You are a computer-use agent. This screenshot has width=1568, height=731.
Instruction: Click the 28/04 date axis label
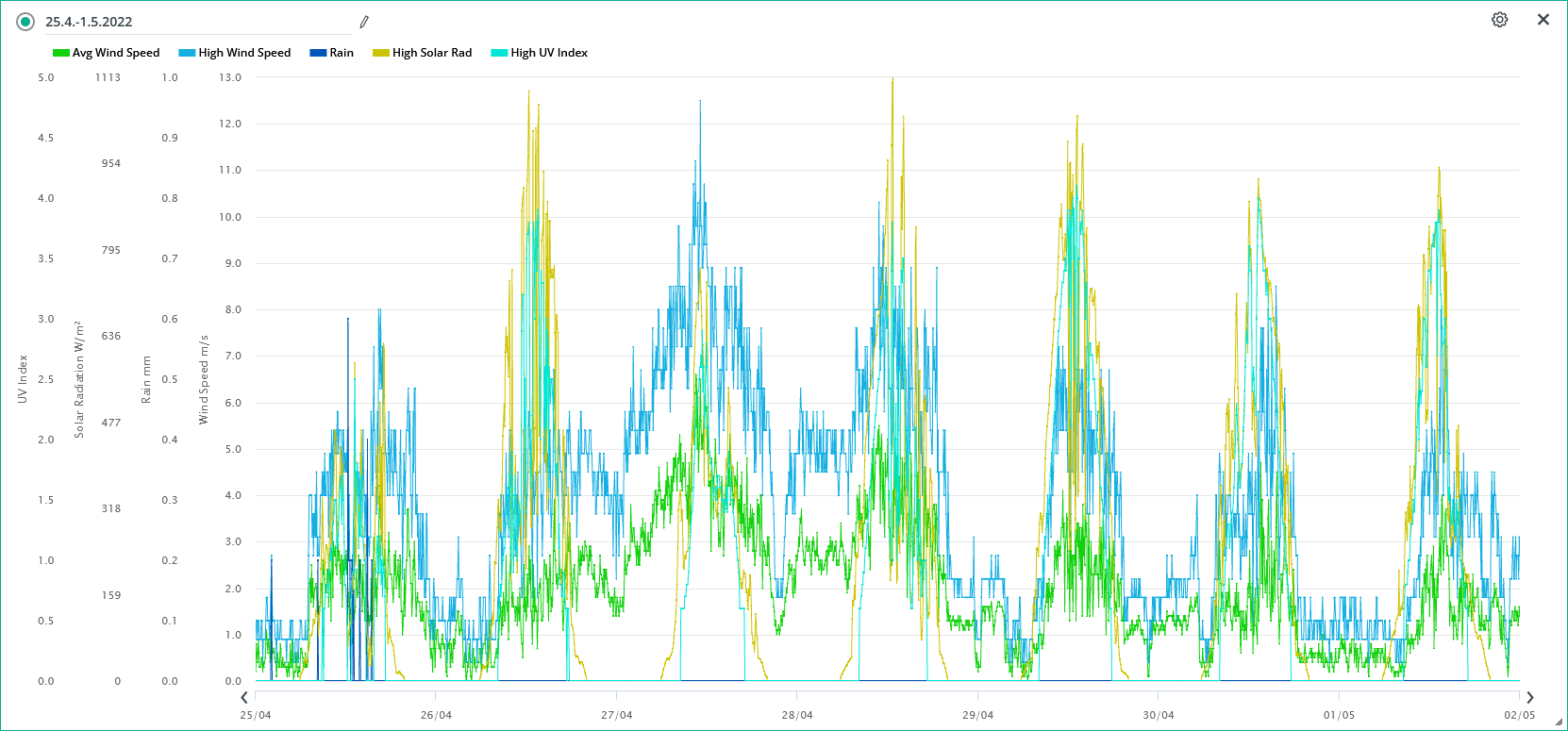coord(797,715)
